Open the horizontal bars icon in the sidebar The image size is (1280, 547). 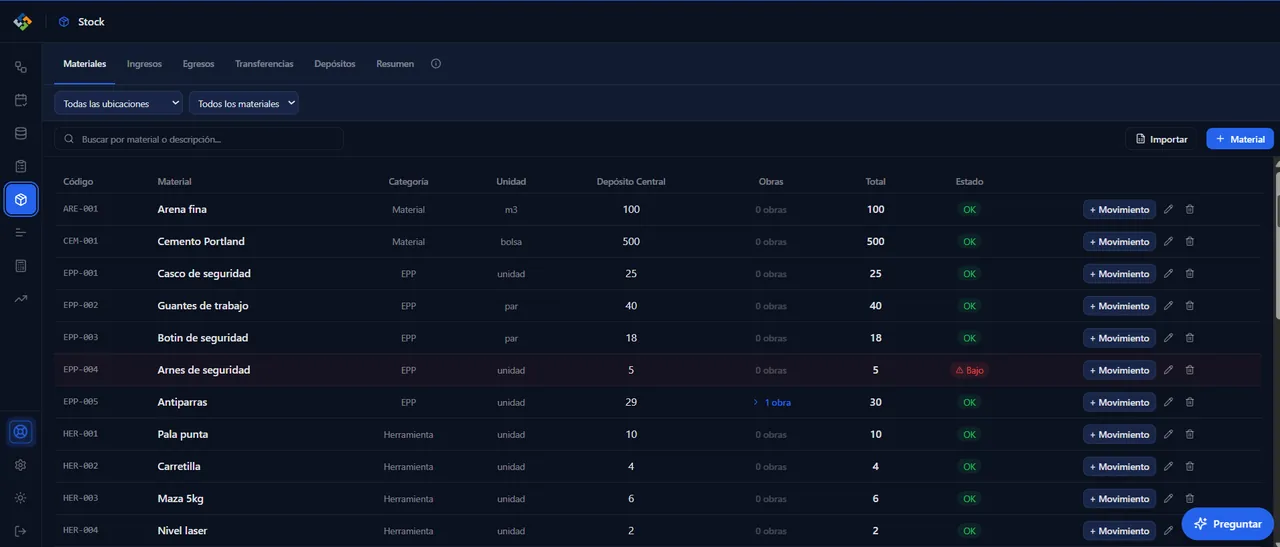coord(21,233)
